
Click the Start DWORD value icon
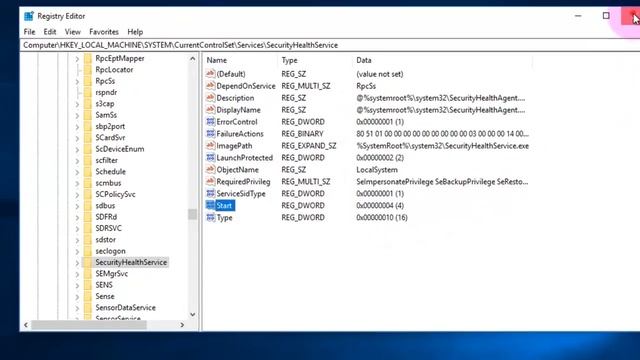pyautogui.click(x=210, y=205)
